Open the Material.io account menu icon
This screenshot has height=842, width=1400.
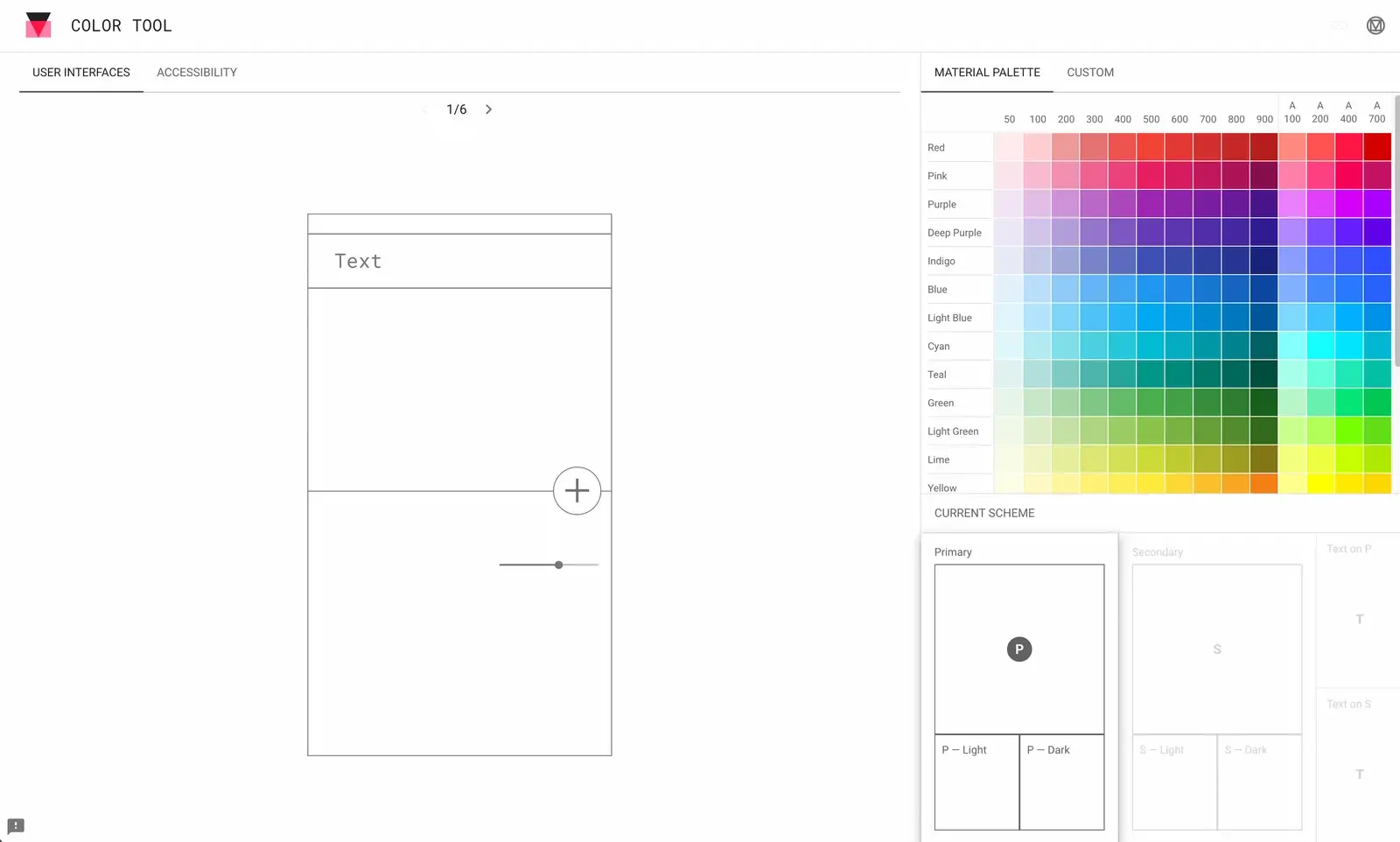1375,25
